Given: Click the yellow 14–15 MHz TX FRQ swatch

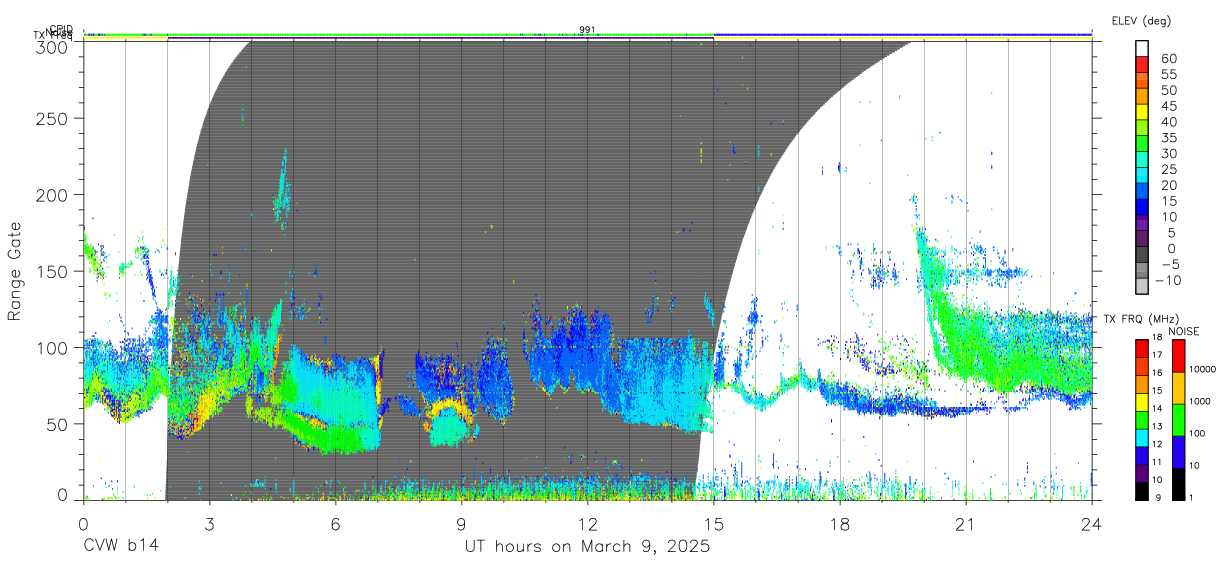Looking at the screenshot, I should [x=1143, y=400].
